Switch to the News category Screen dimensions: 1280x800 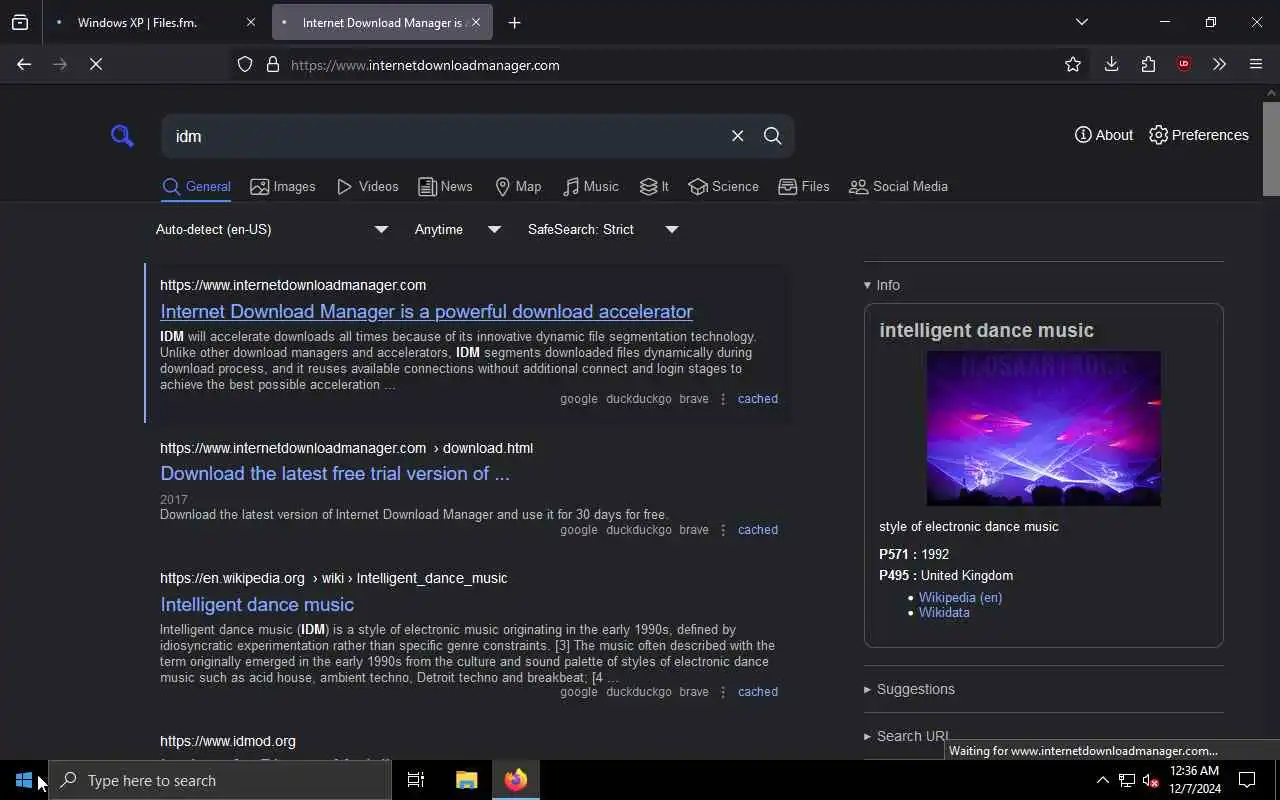tap(445, 187)
